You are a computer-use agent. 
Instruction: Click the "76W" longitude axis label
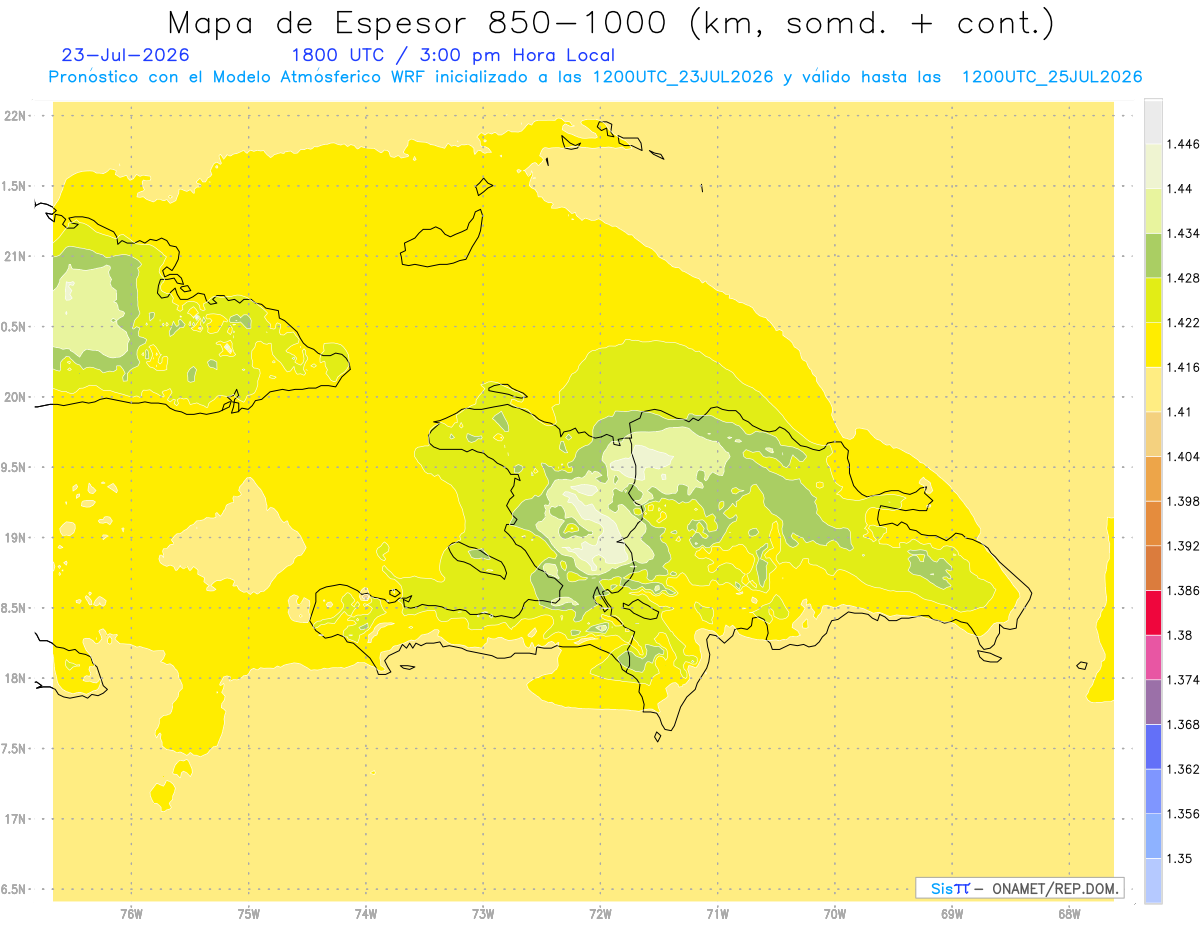(131, 914)
